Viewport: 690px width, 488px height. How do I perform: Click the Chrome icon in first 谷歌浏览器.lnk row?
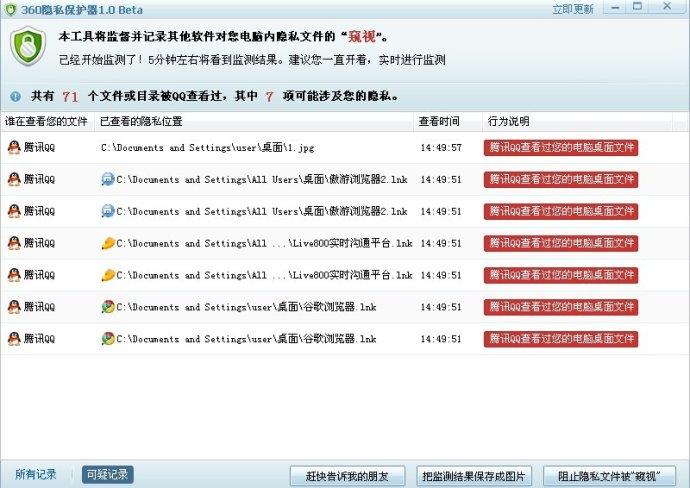coord(108,307)
